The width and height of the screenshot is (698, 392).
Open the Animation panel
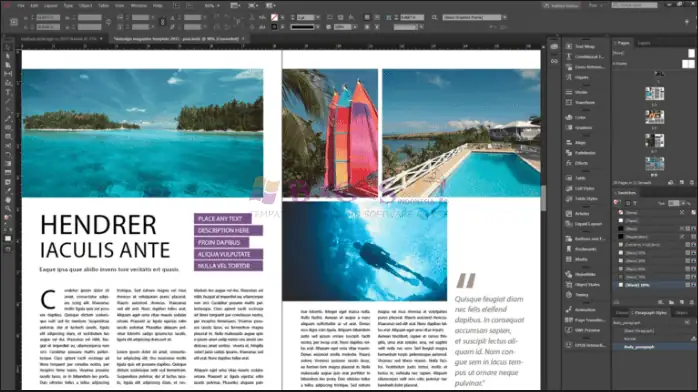click(x=580, y=310)
